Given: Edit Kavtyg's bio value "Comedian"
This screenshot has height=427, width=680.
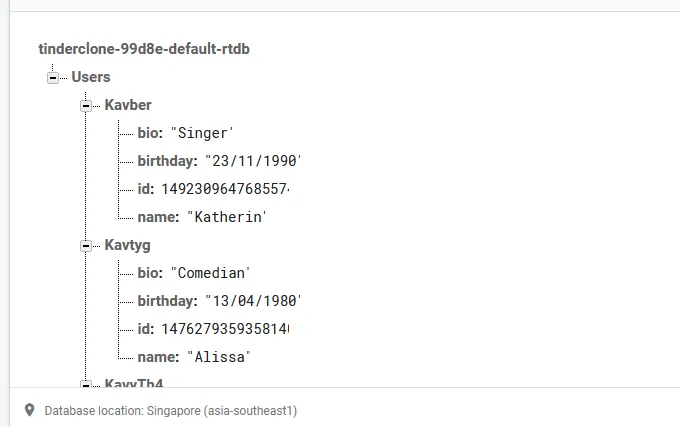Looking at the screenshot, I should pyautogui.click(x=210, y=273).
